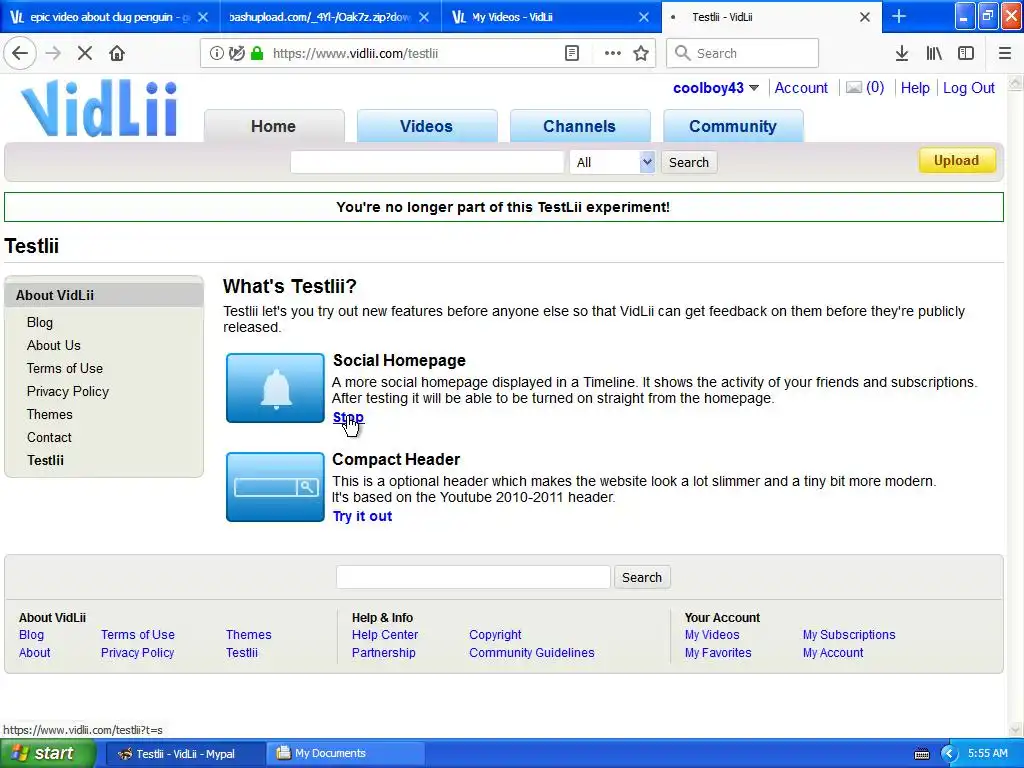
Task: Open Privacy Policy in sidebar
Action: (68, 391)
